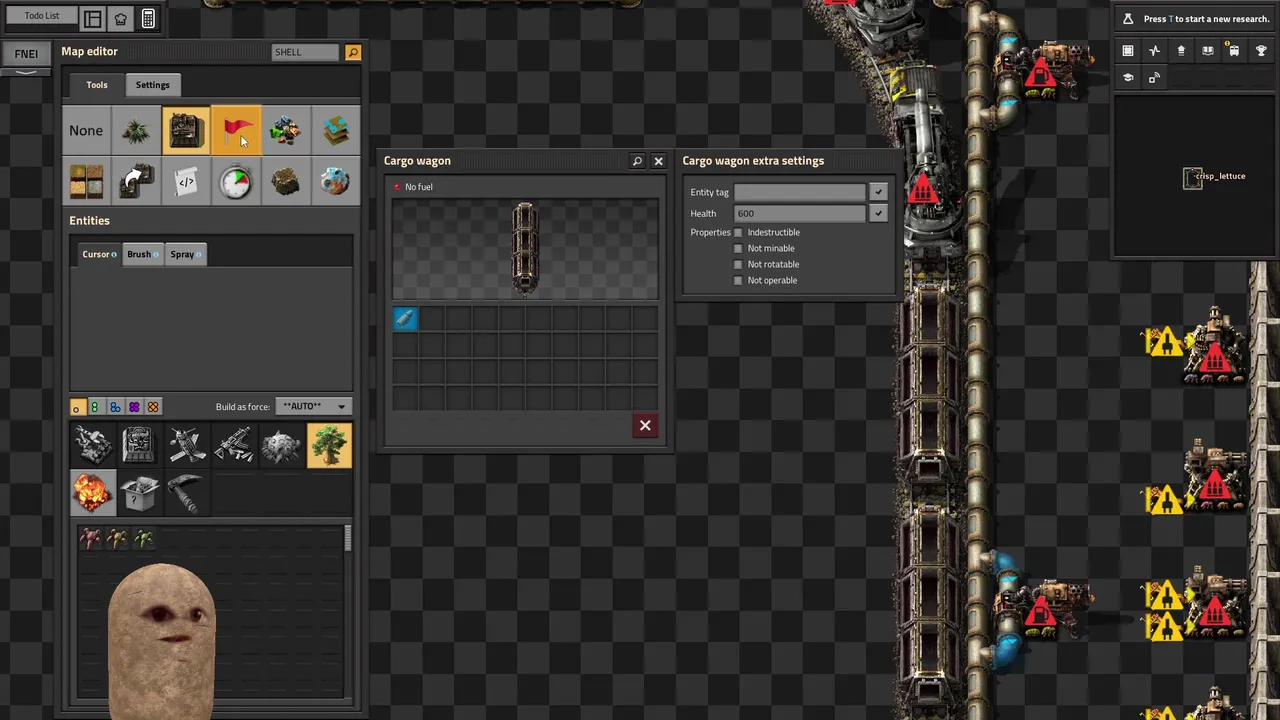Click the research flask icon
Viewport: 1280px width, 720px height.
1128,19
